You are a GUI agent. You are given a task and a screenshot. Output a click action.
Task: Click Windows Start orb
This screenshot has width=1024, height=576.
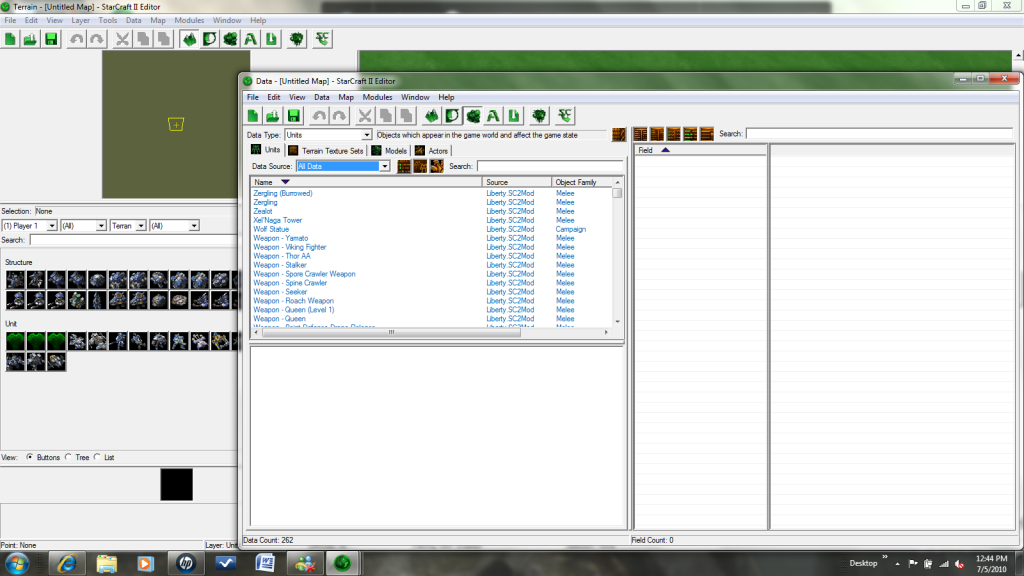point(16,564)
